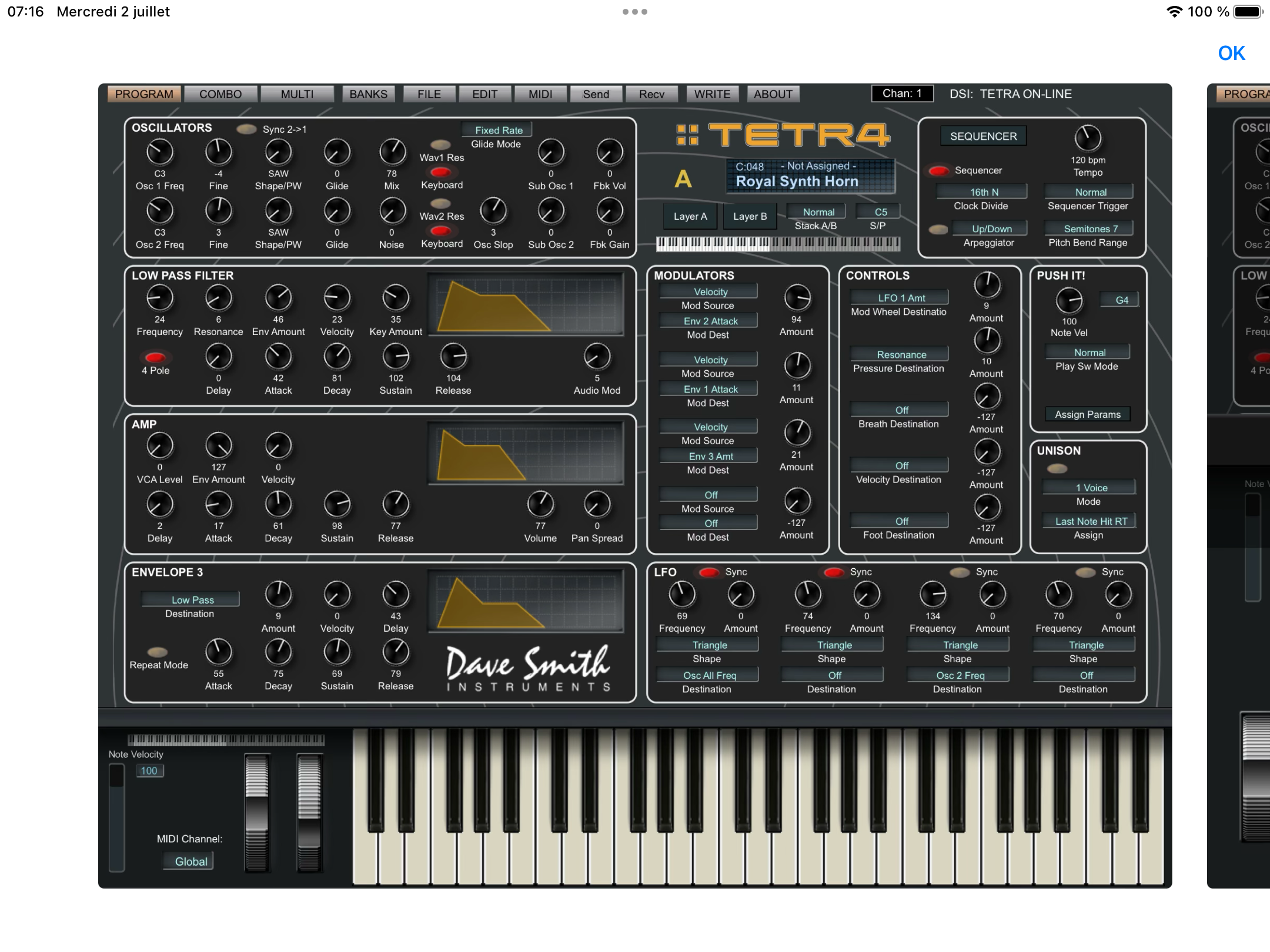The height and width of the screenshot is (952, 1270).
Task: Open the Env 2 Attack Mod Dest selector
Action: coord(710,321)
